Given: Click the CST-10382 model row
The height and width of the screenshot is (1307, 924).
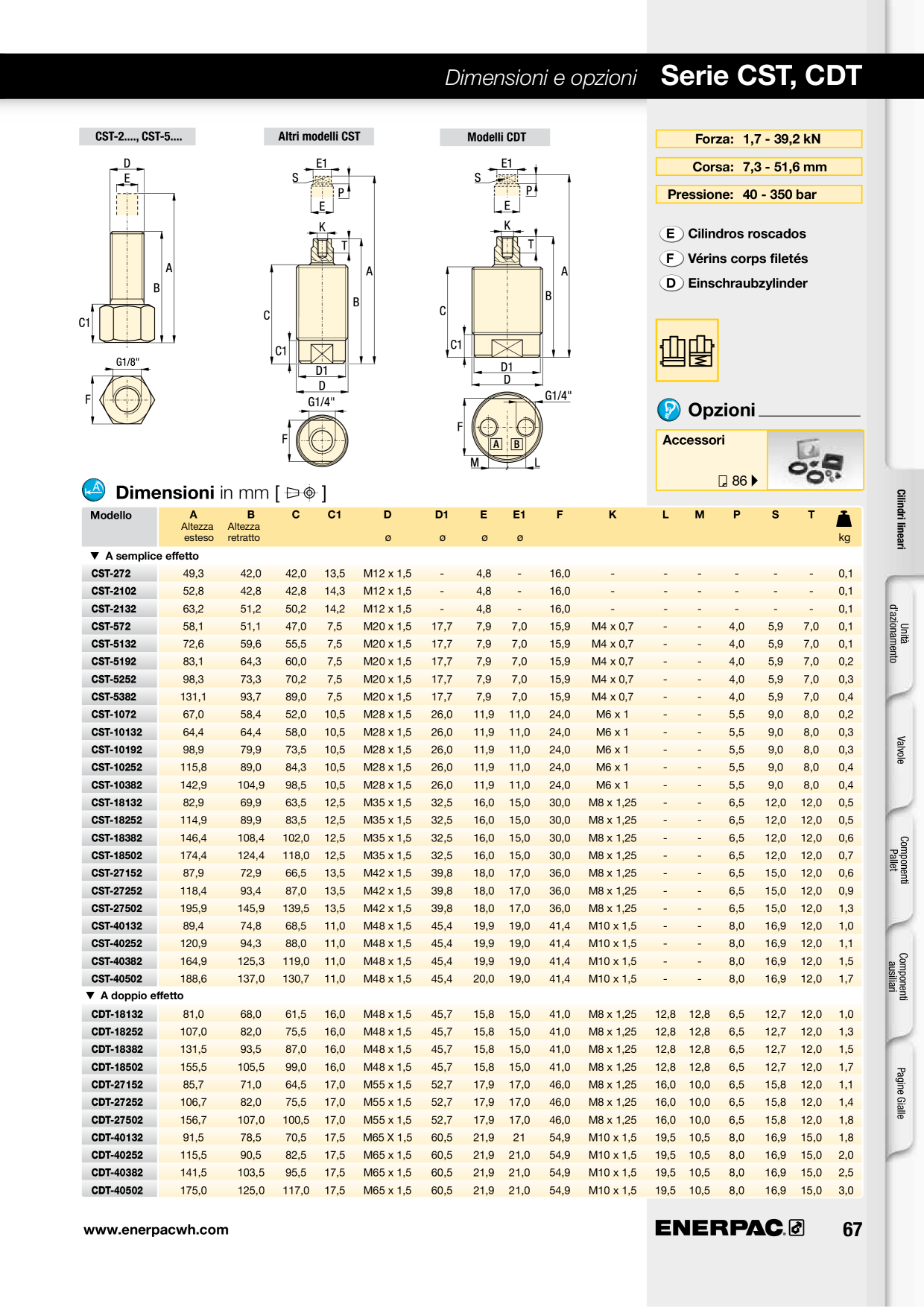Looking at the screenshot, I should pyautogui.click(x=472, y=785).
